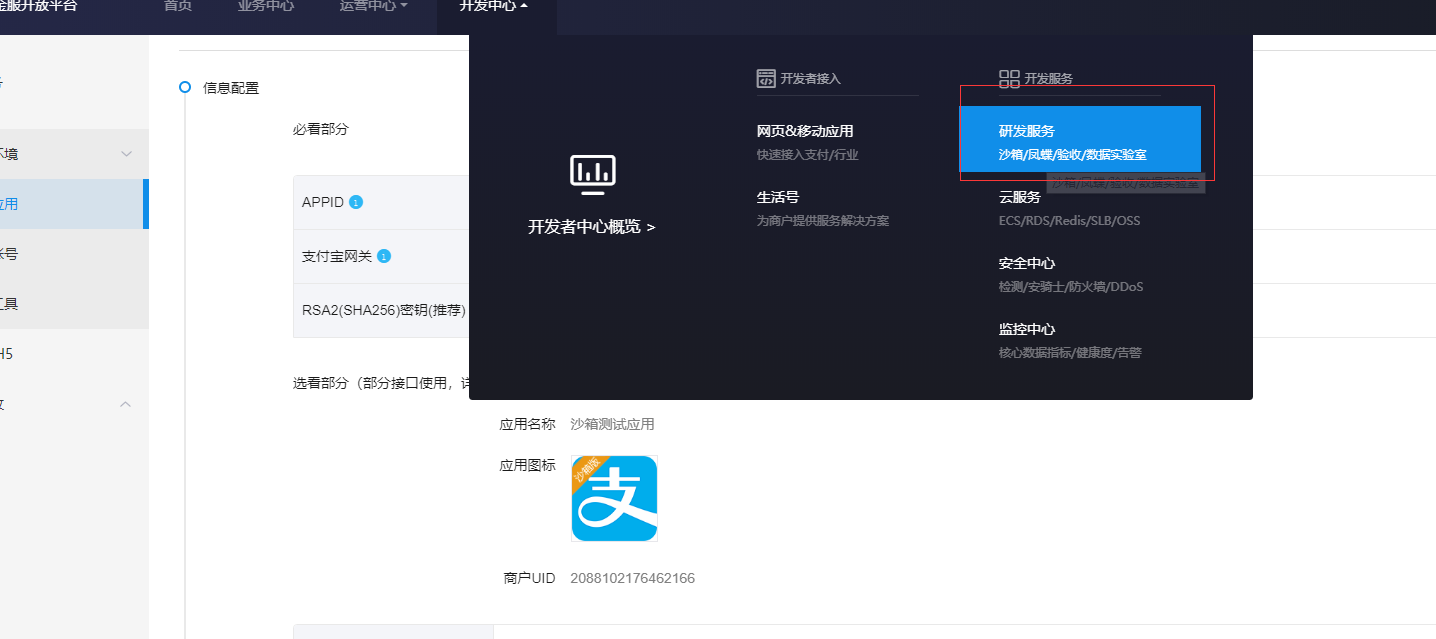1436x639 pixels.
Task: Click the info icon next to 支付宝网关
Action: pyautogui.click(x=384, y=256)
